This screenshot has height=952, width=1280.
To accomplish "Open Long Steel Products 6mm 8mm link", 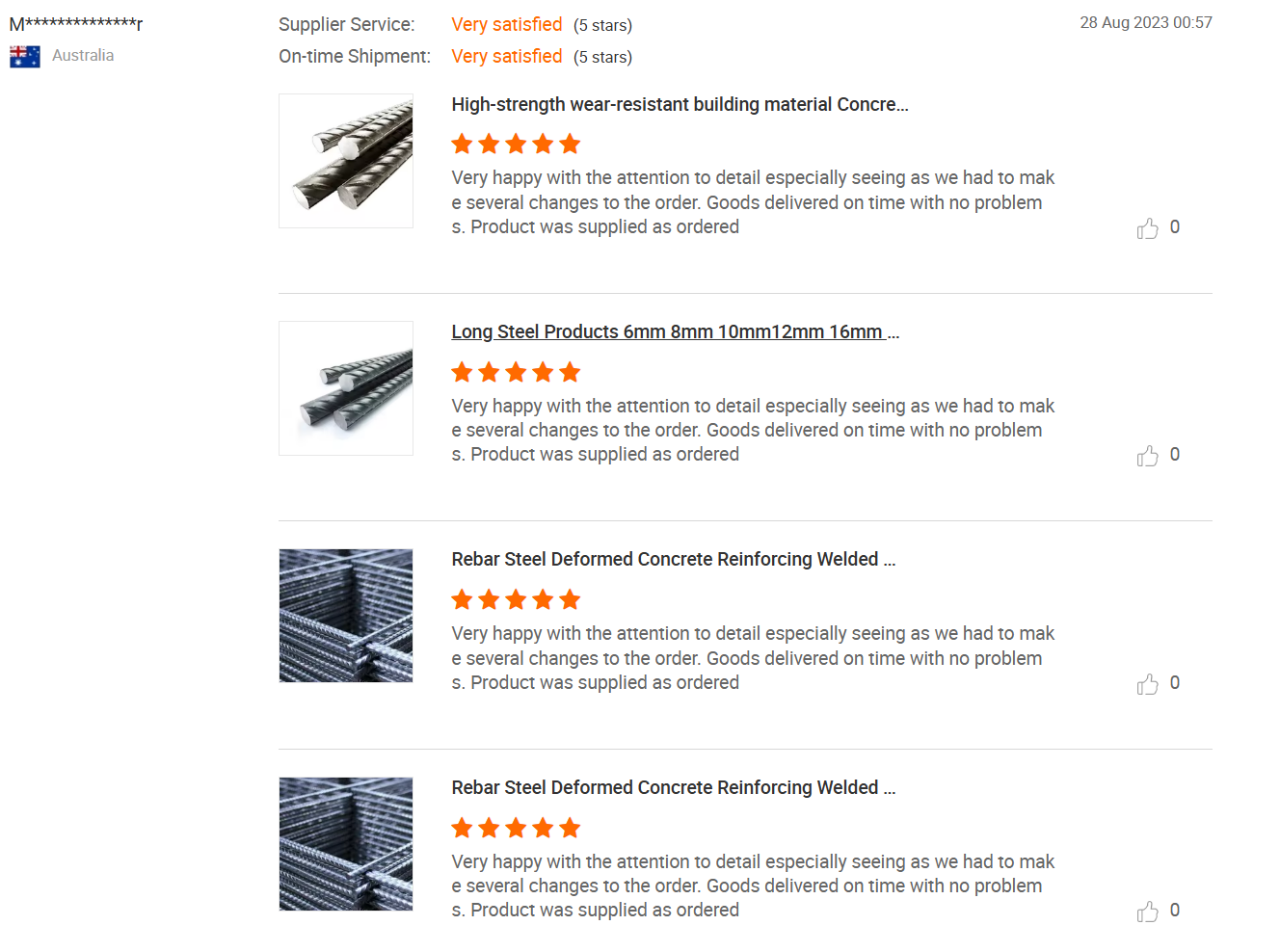I will coord(675,332).
